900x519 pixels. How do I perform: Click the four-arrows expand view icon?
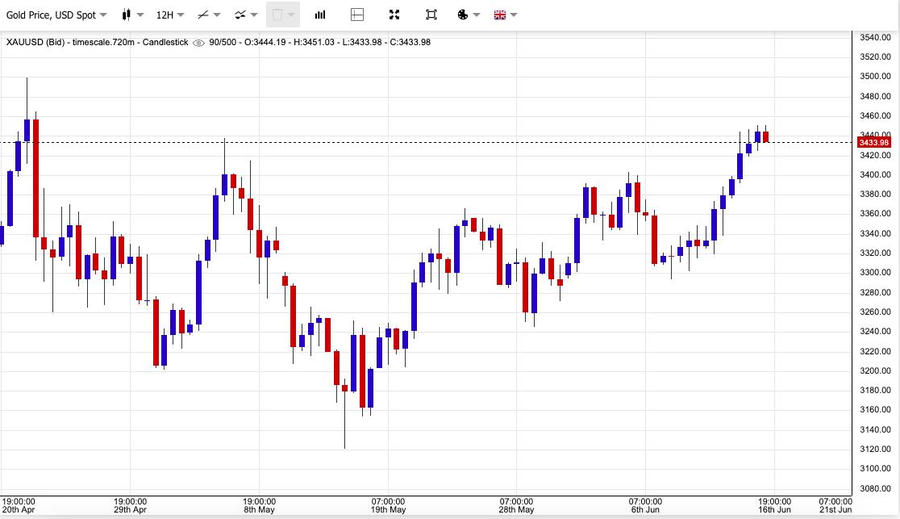point(394,15)
